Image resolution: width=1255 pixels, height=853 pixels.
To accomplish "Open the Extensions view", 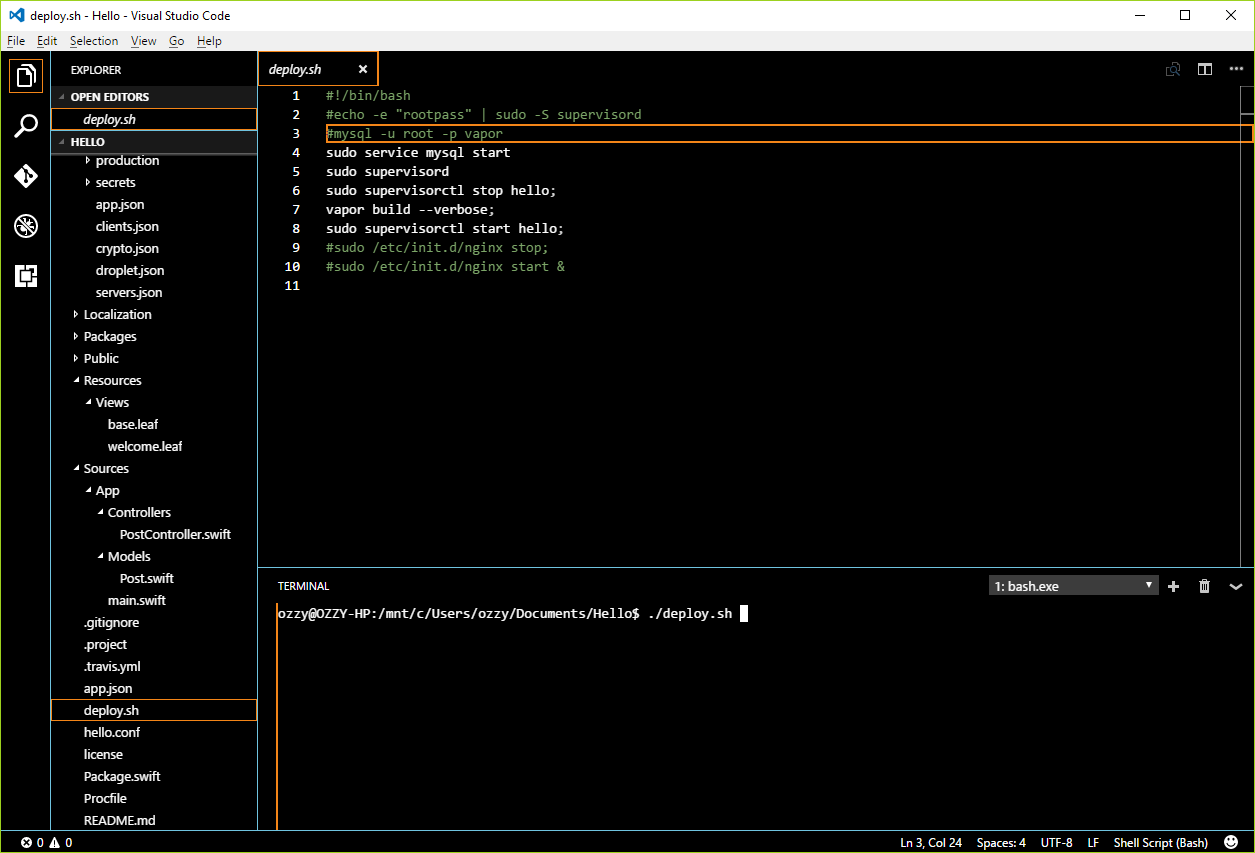I will (26, 276).
